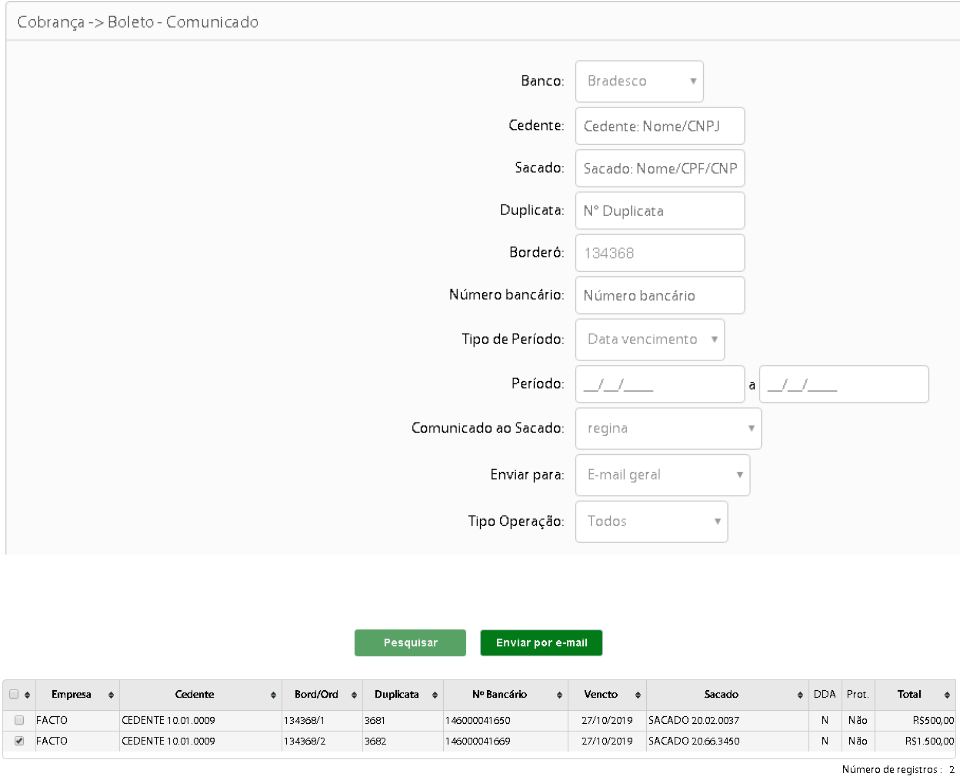961x783 pixels.
Task: Sort by Duplicata column arrows
Action: 435,695
